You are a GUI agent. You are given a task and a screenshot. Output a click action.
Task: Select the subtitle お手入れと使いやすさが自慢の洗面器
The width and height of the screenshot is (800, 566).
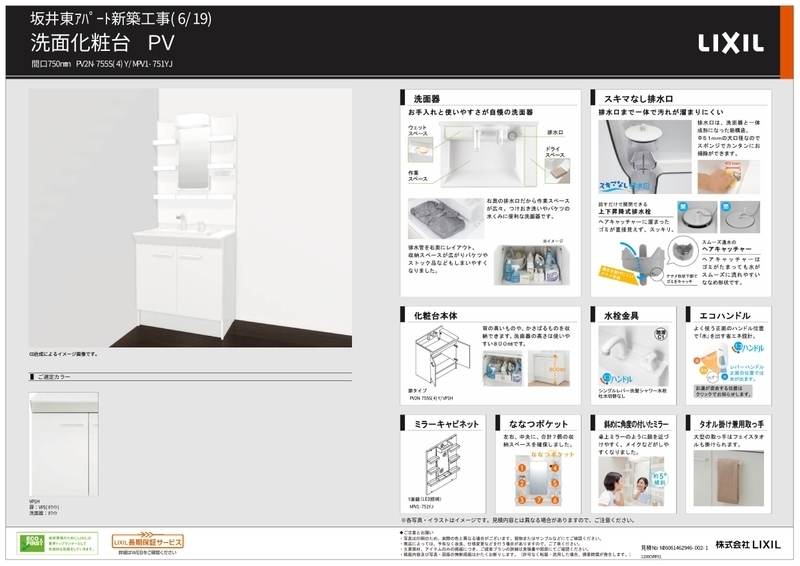470,112
